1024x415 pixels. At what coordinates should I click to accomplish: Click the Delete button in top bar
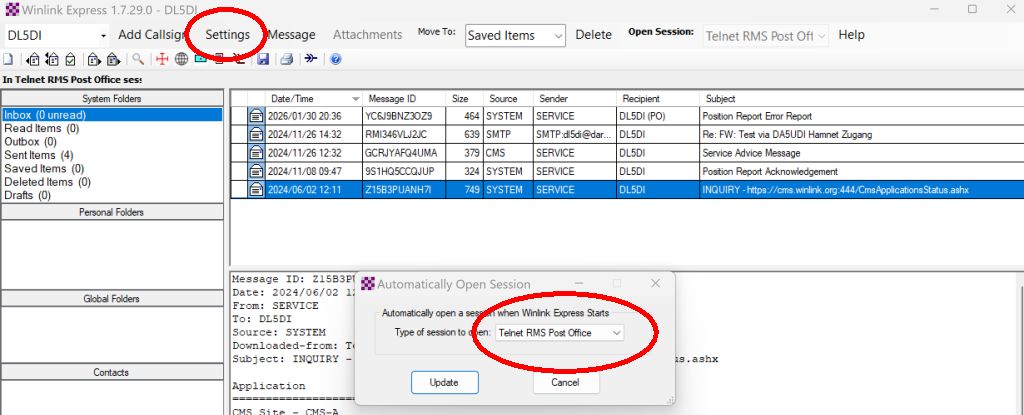coord(593,35)
